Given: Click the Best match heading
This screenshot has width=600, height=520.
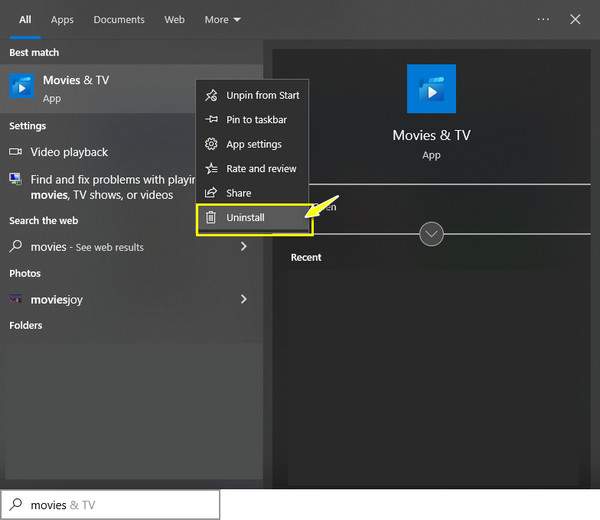Looking at the screenshot, I should [34, 52].
